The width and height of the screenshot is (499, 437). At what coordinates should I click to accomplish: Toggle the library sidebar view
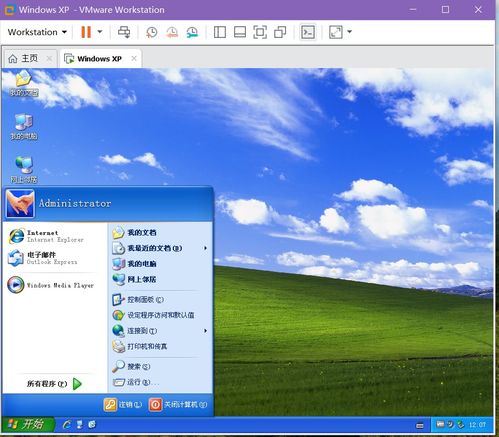point(220,32)
